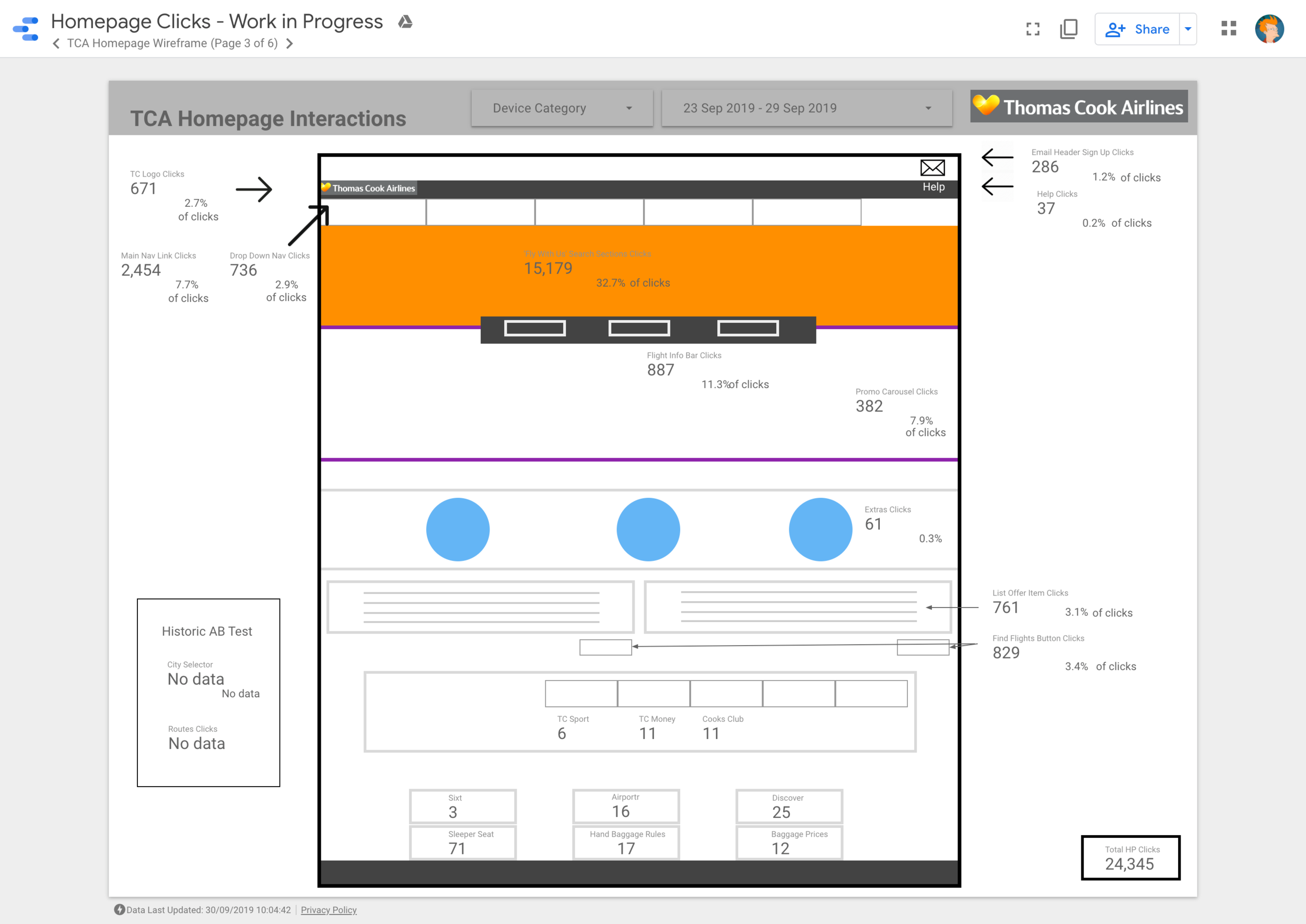
Task: Make a copy of this report
Action: pos(1069,29)
